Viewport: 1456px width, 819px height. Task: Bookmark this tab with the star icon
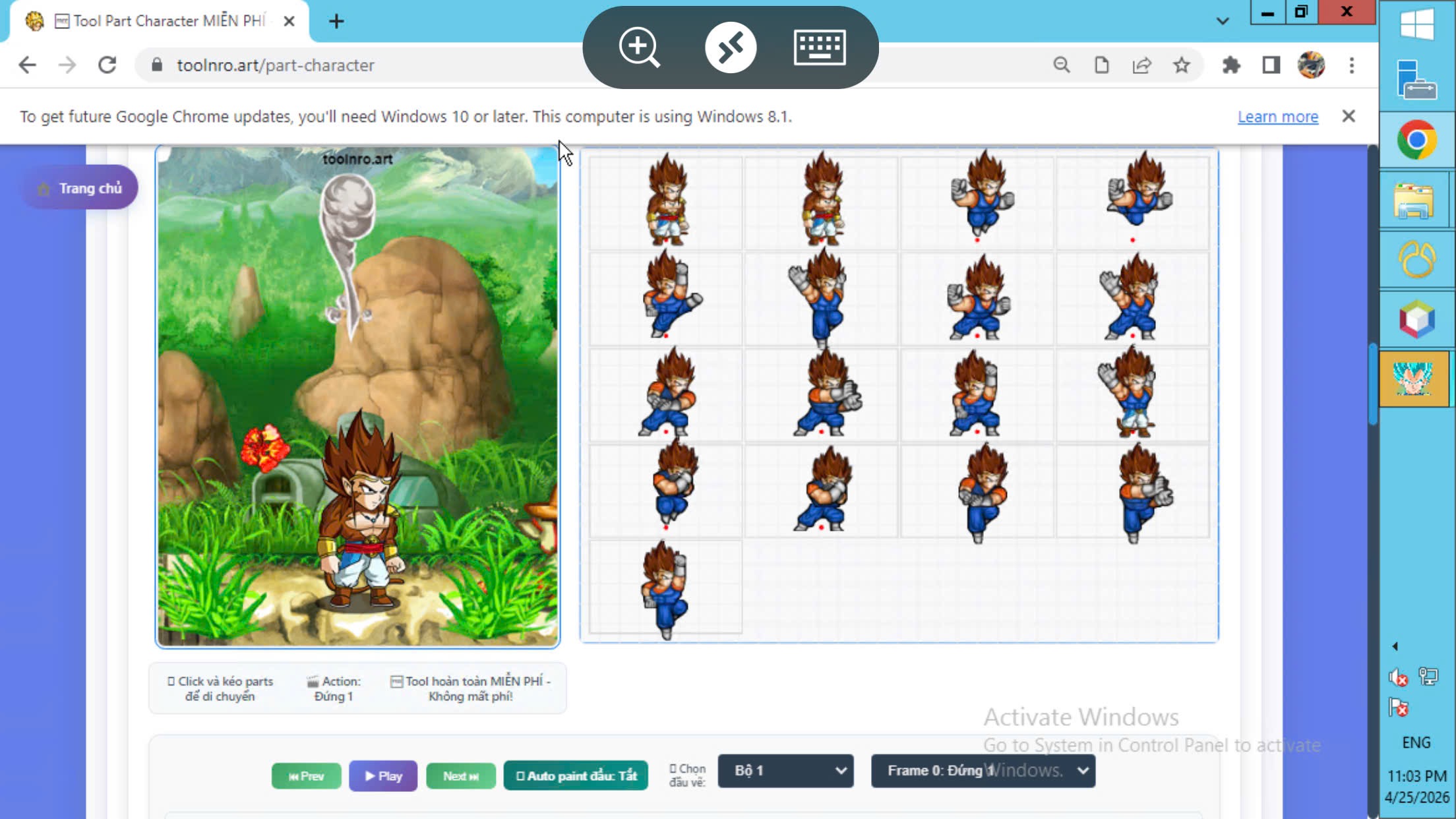click(1182, 65)
